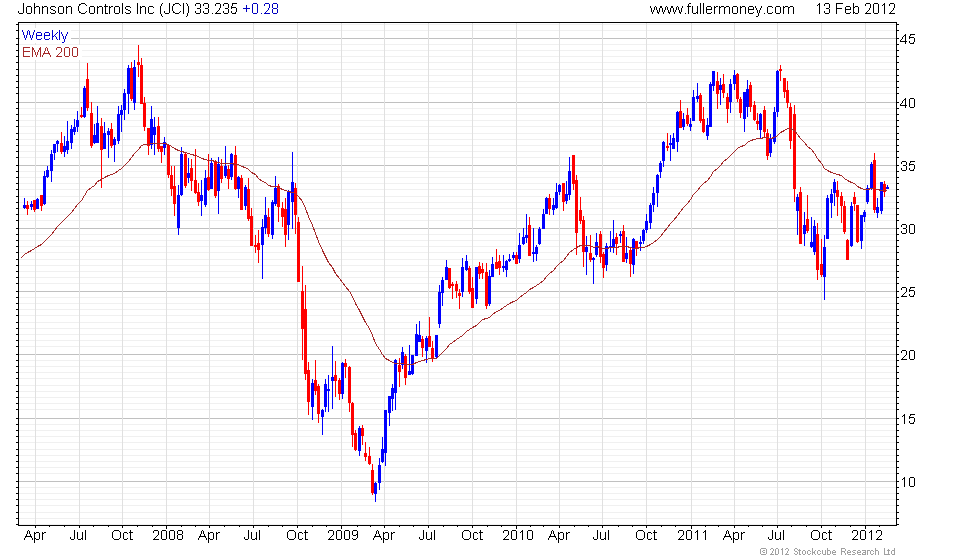Image resolution: width=980 pixels, height=560 pixels.
Task: Click the 25 price axis label
Action: point(908,292)
